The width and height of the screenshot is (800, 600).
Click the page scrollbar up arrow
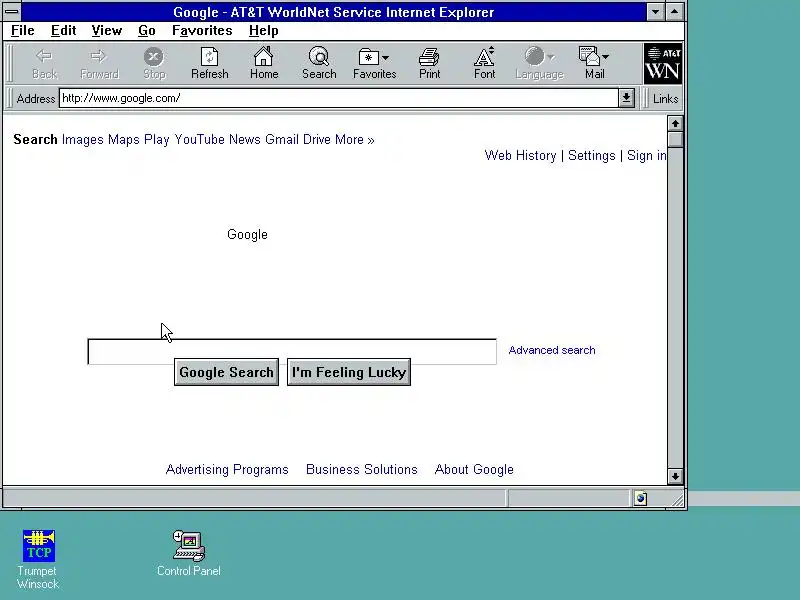(x=675, y=123)
